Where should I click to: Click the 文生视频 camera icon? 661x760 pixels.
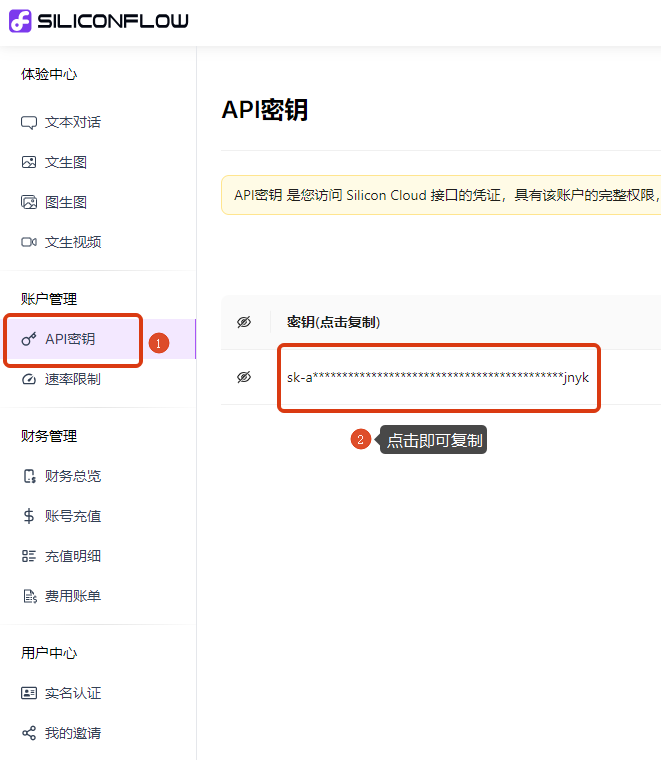click(x=29, y=242)
